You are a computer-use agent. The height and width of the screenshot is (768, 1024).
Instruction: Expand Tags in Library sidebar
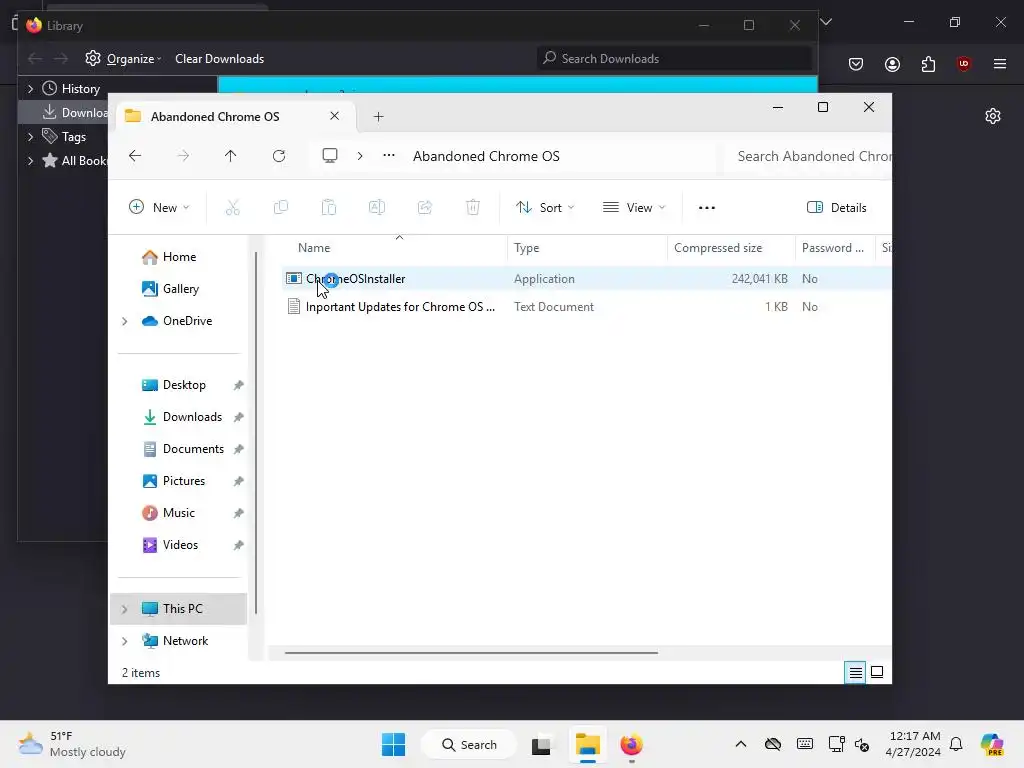(x=30, y=137)
